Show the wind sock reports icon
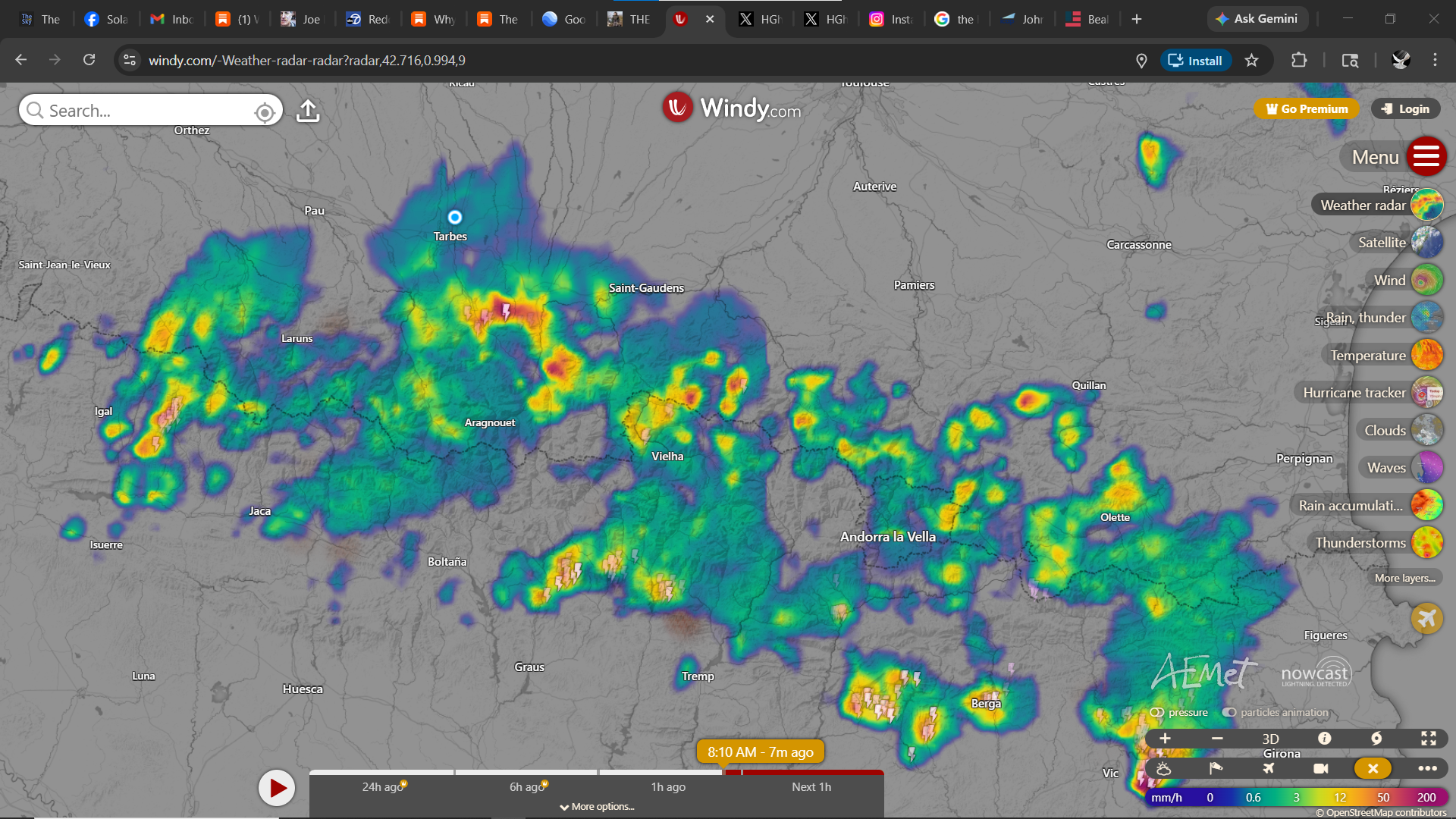Viewport: 1456px width, 819px height. coord(1216,768)
